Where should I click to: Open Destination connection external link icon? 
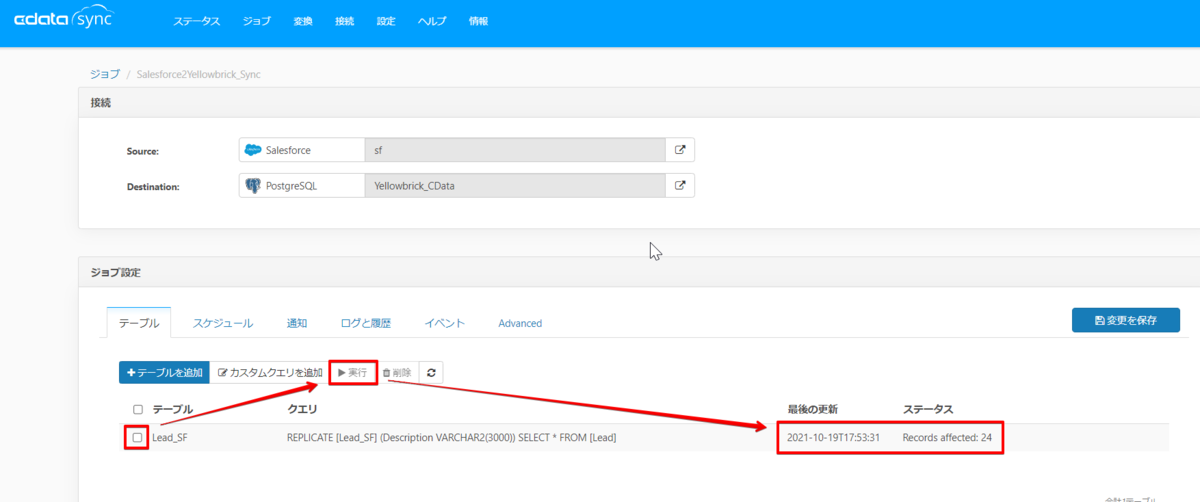point(680,185)
